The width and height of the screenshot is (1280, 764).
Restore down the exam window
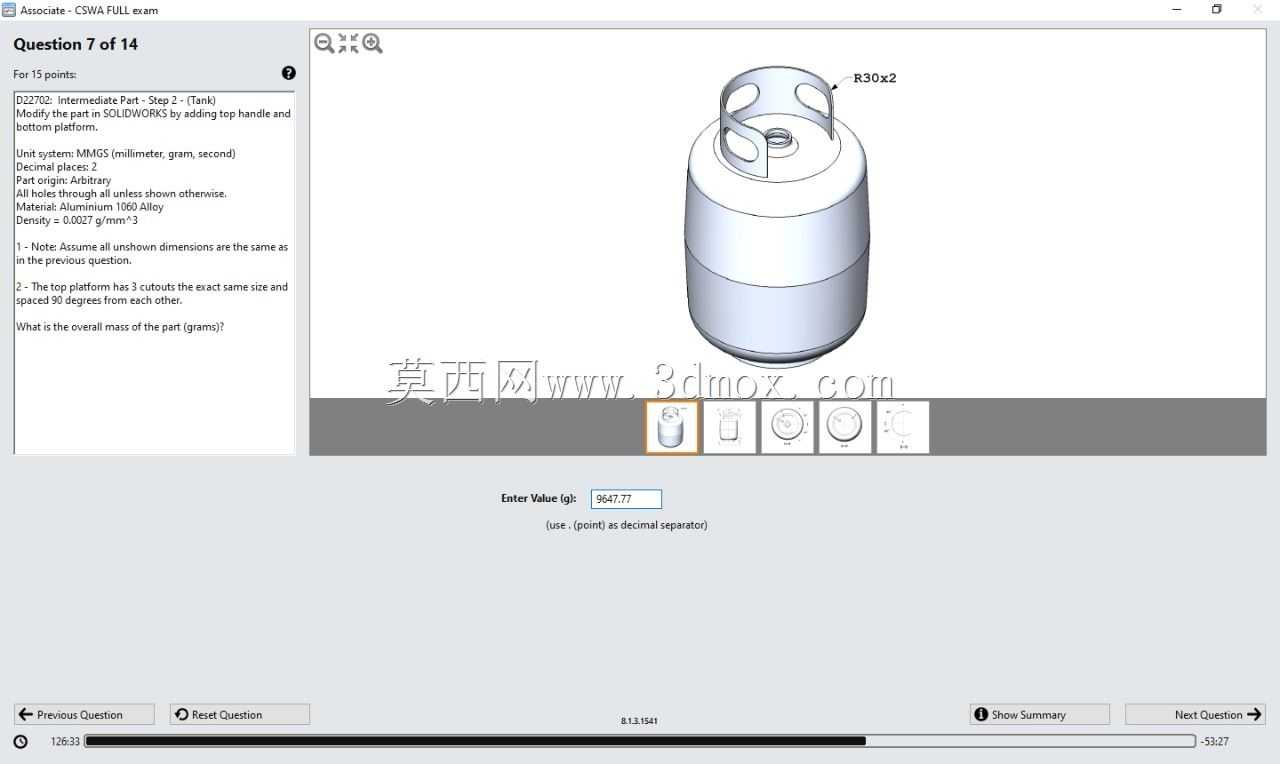[x=1217, y=10]
